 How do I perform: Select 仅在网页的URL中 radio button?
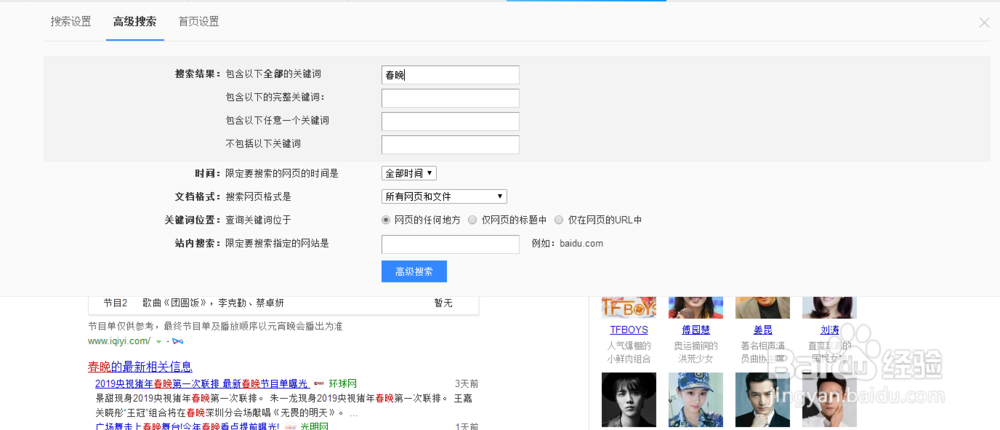coord(559,220)
